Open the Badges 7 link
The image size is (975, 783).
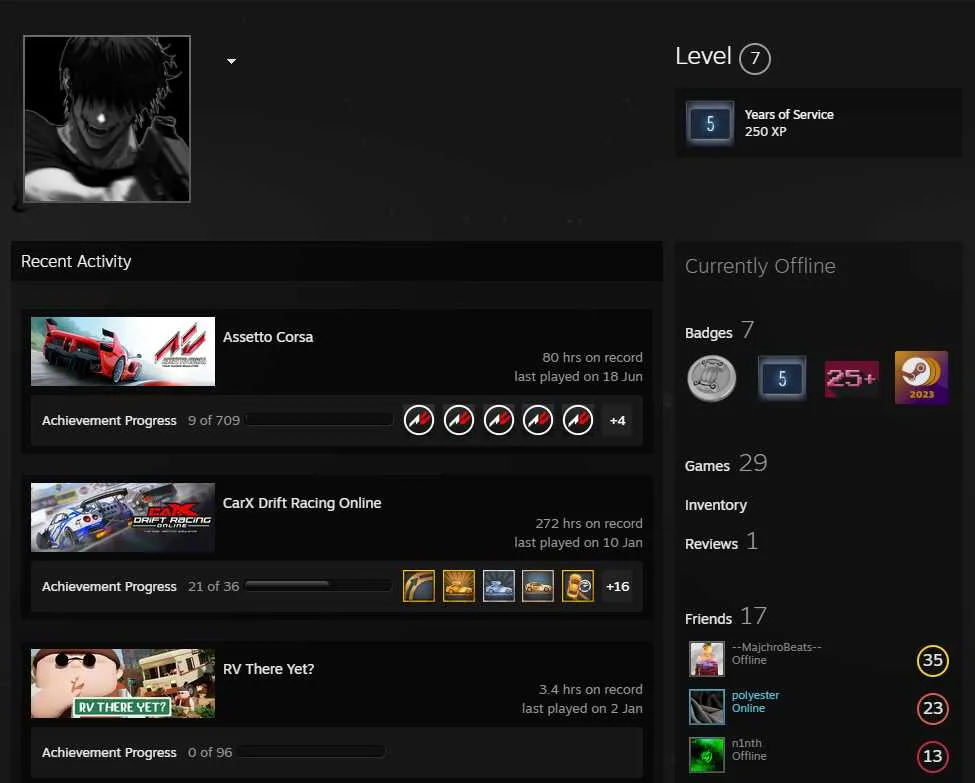point(719,330)
